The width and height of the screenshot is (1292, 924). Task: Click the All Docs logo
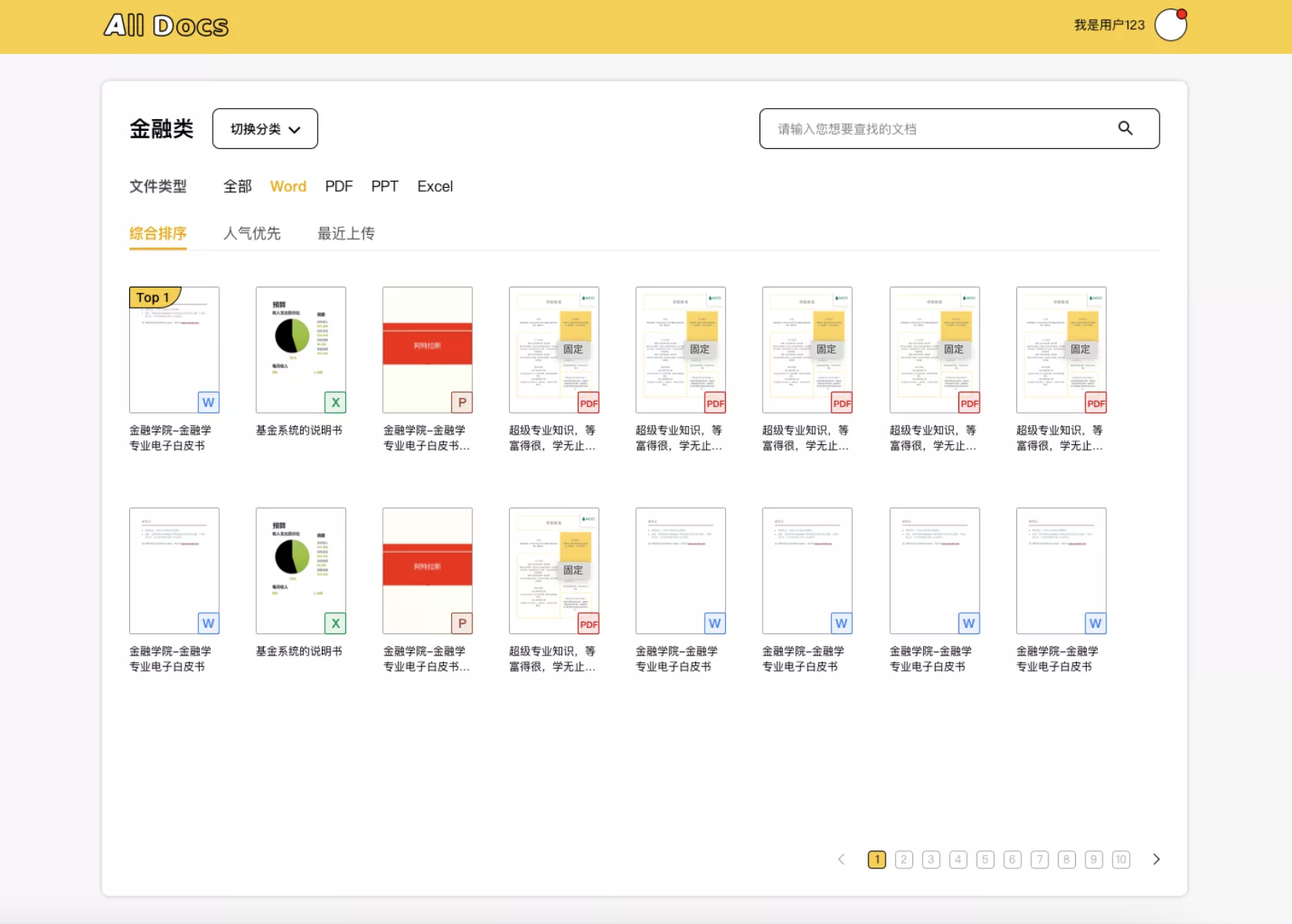click(x=166, y=26)
